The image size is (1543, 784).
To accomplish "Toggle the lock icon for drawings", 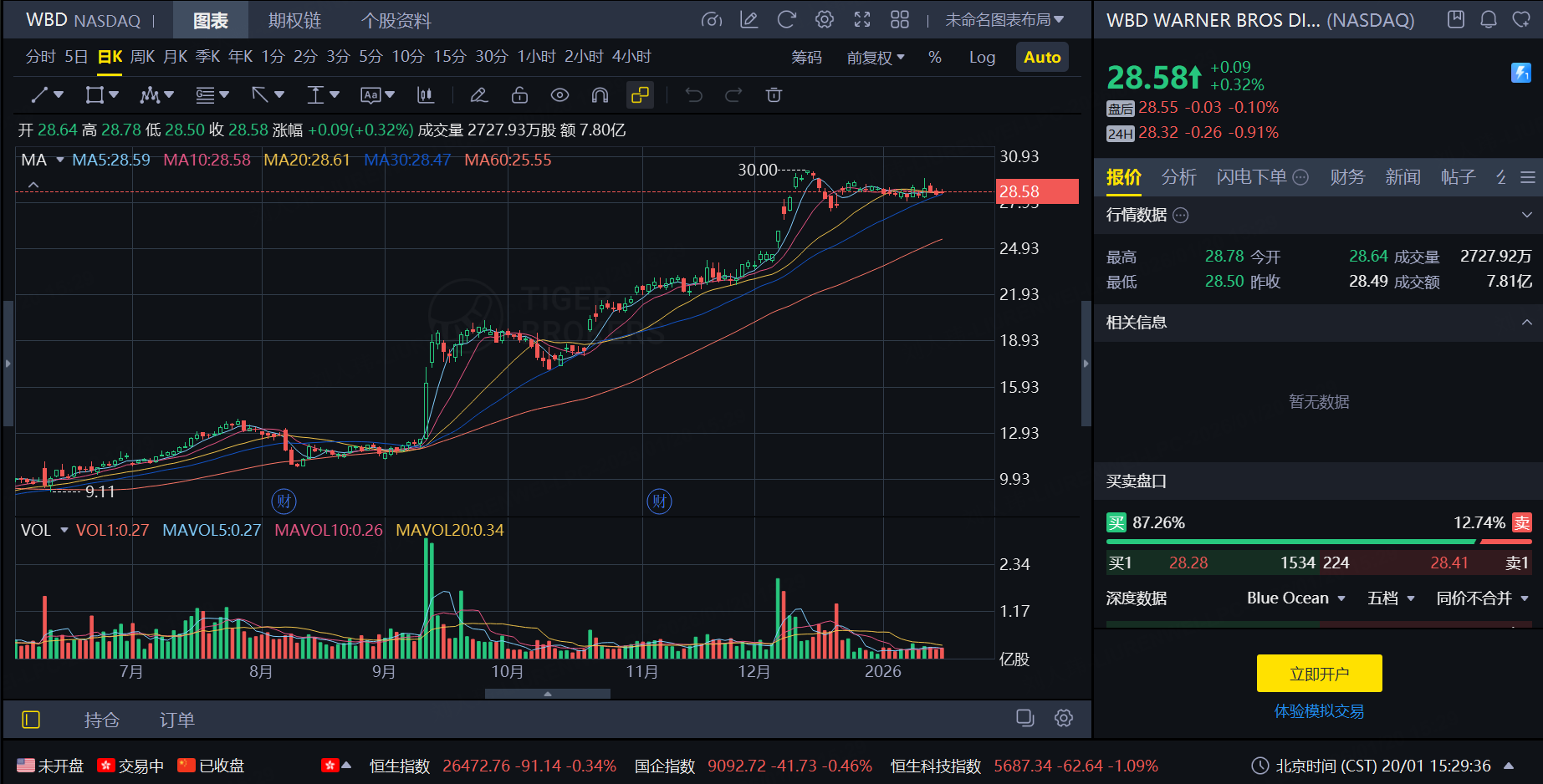I will coord(519,94).
